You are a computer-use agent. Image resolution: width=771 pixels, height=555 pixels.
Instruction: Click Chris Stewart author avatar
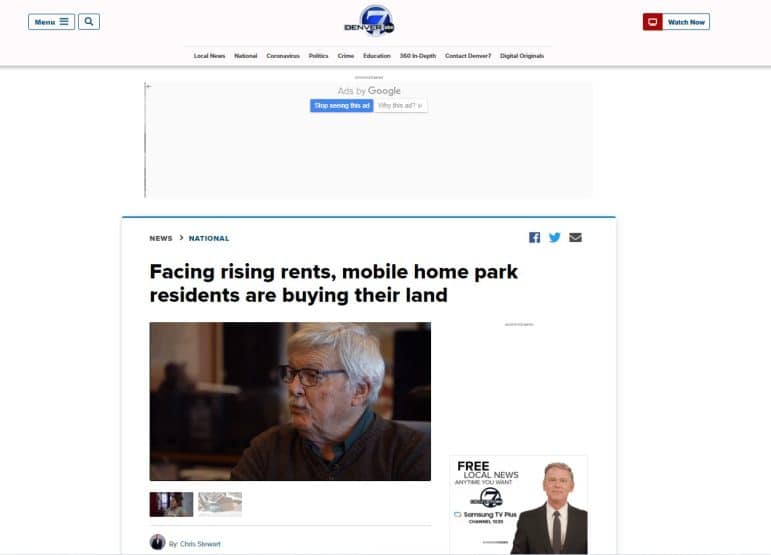[157, 542]
